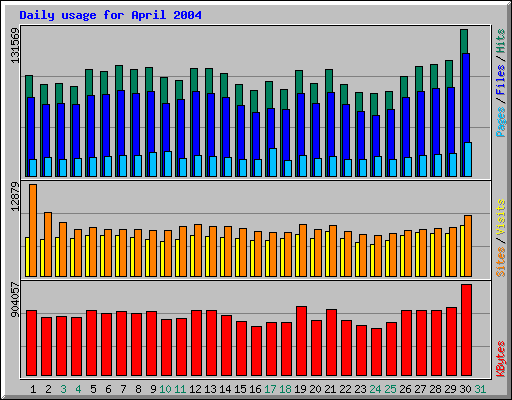Screen dimensions: 512x400
Task: Click the 131569 axis value
Action: (15, 46)
